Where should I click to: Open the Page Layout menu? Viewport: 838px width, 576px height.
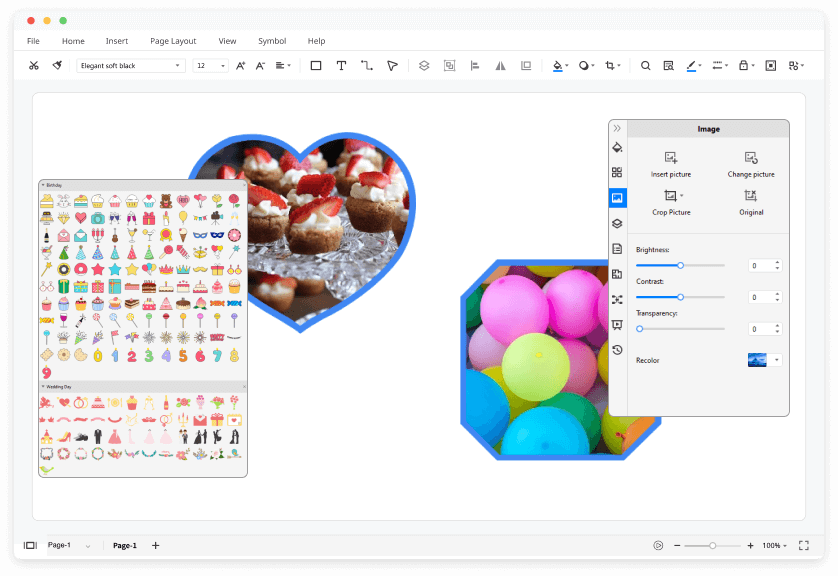tap(173, 41)
